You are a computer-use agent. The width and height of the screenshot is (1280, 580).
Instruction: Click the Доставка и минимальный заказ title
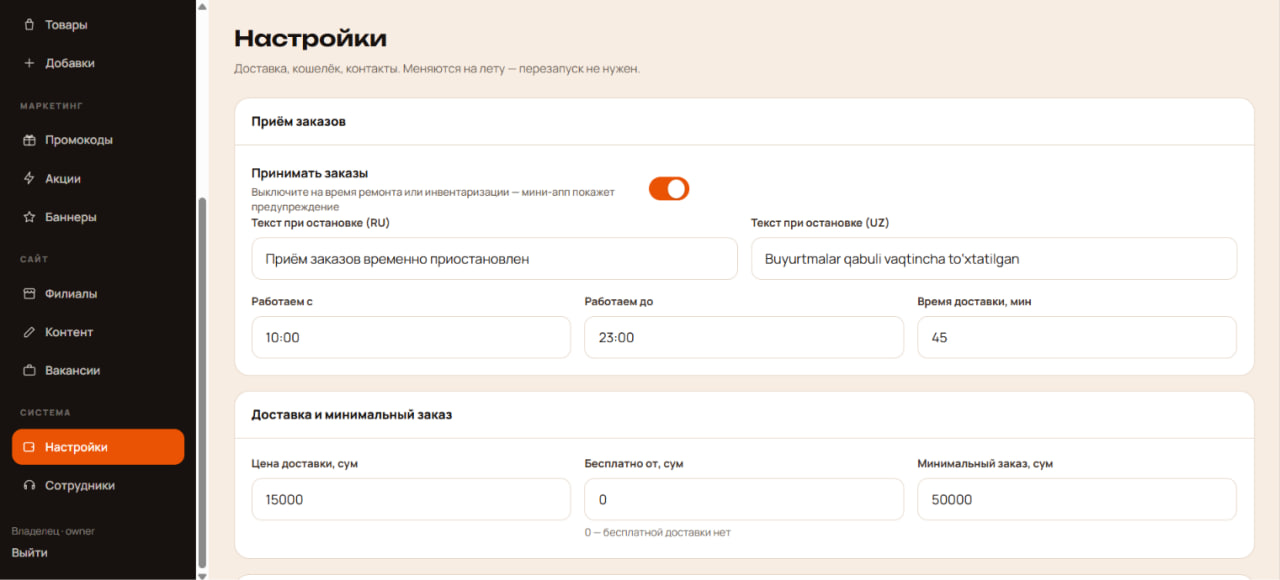[351, 414]
